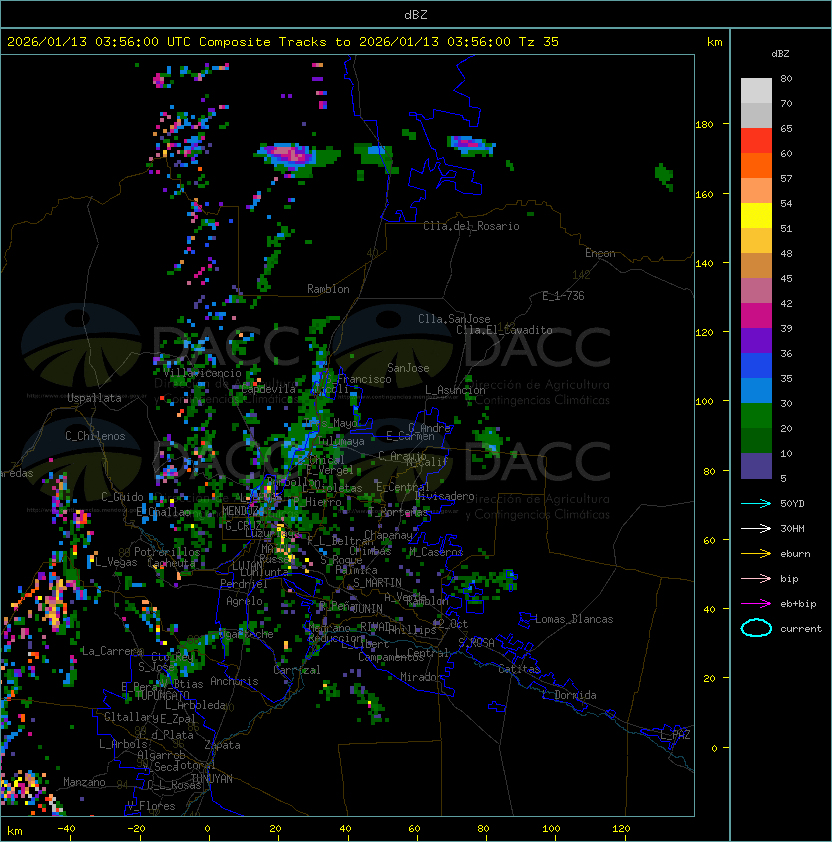Click the magenta eb+bip arrow in legend

[756, 604]
